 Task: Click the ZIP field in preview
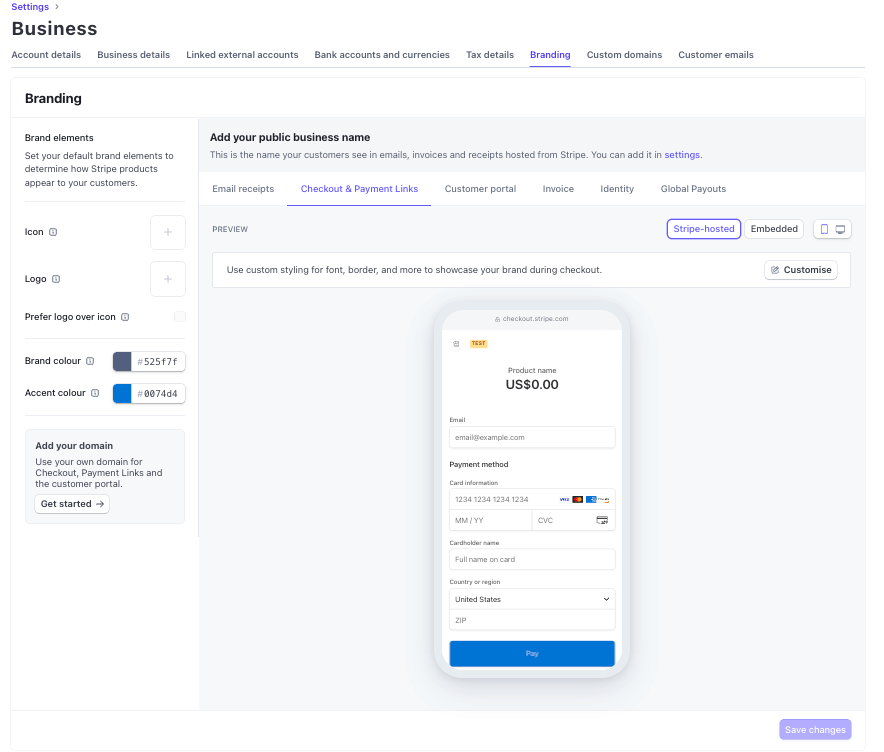(x=532, y=620)
